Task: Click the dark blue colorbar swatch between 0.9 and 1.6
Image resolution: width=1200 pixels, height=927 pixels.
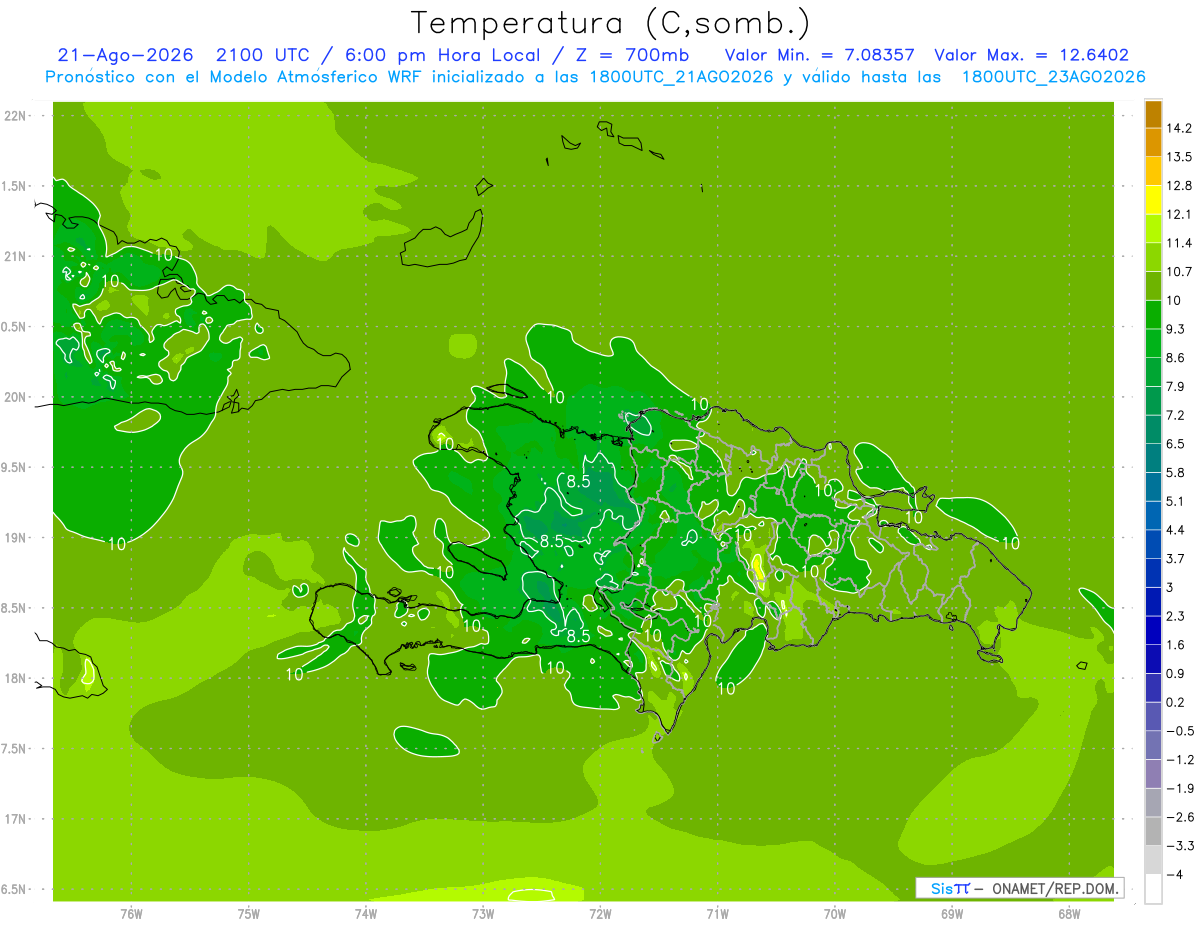Action: [1153, 659]
